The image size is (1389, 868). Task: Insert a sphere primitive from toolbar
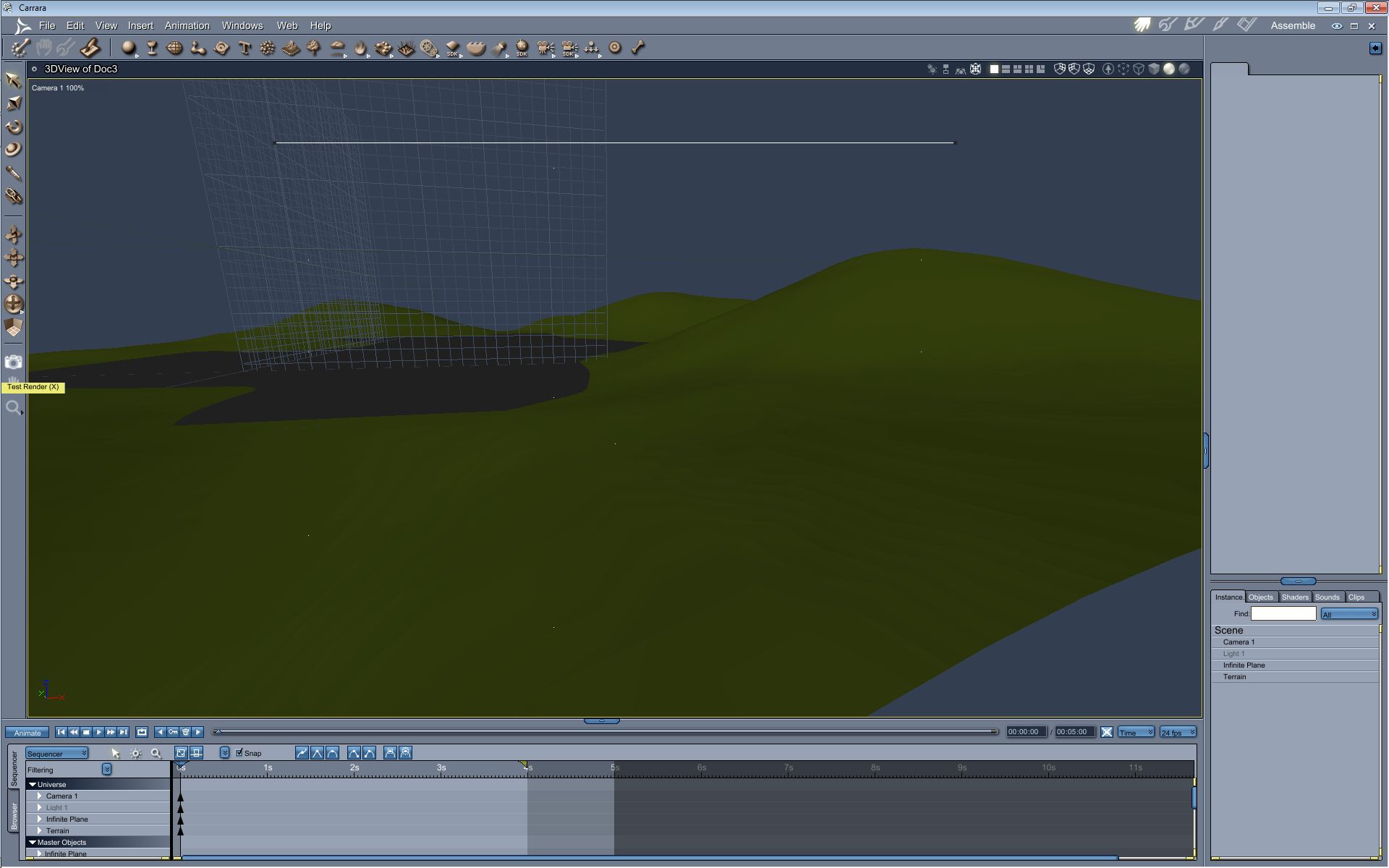[128, 48]
